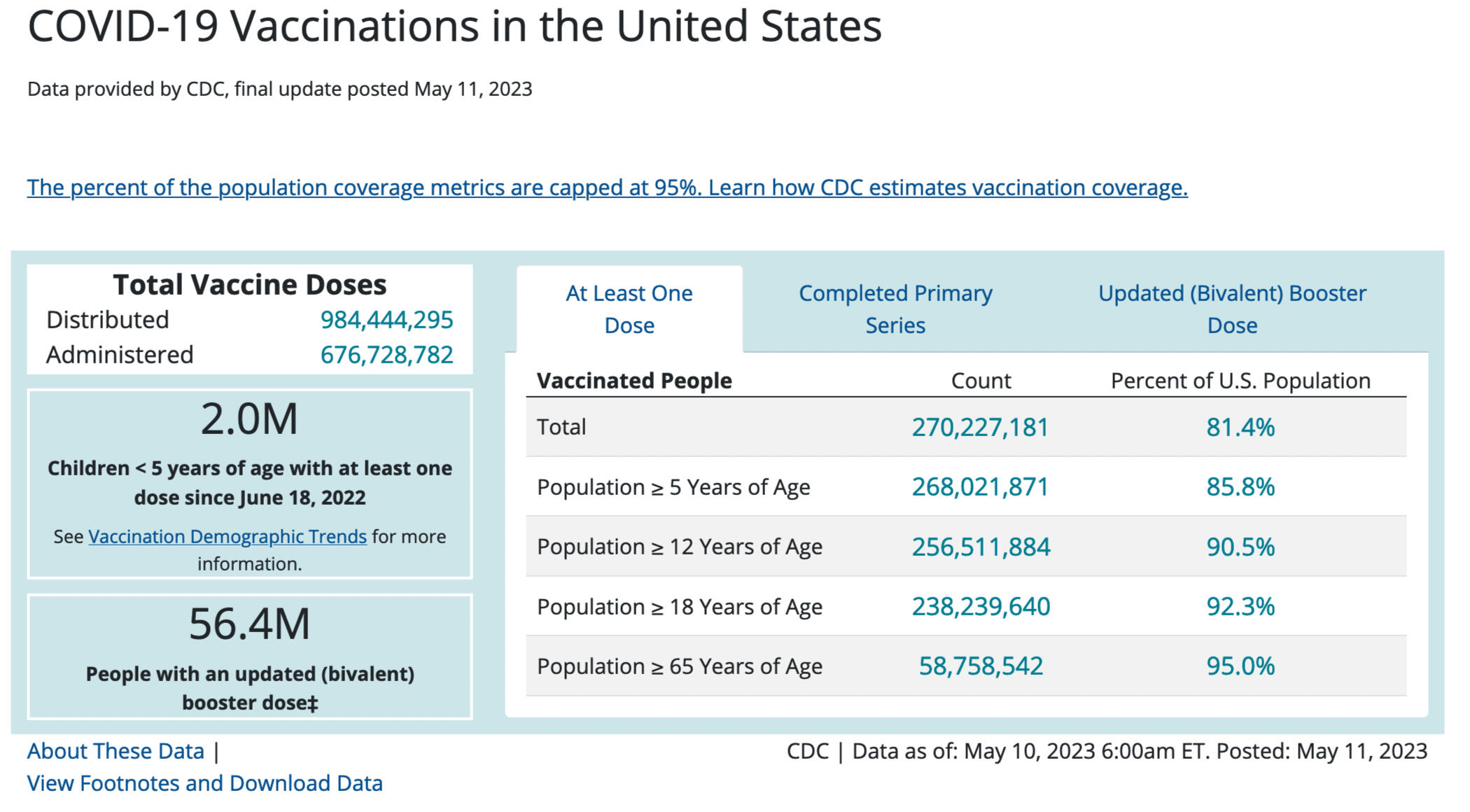Click the Population ≥ 12 Years of Age label
This screenshot has height=812, width=1470.
[679, 547]
